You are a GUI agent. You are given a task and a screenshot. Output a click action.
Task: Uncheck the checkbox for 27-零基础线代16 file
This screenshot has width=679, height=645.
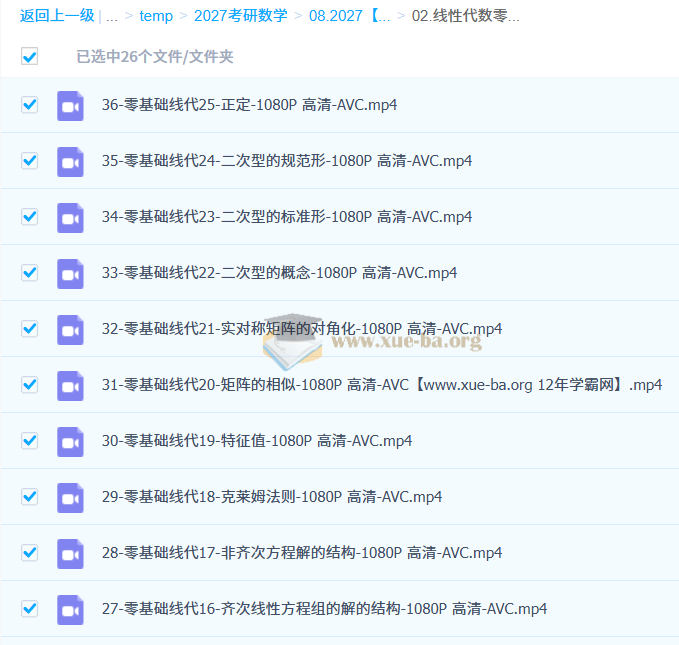click(x=30, y=608)
